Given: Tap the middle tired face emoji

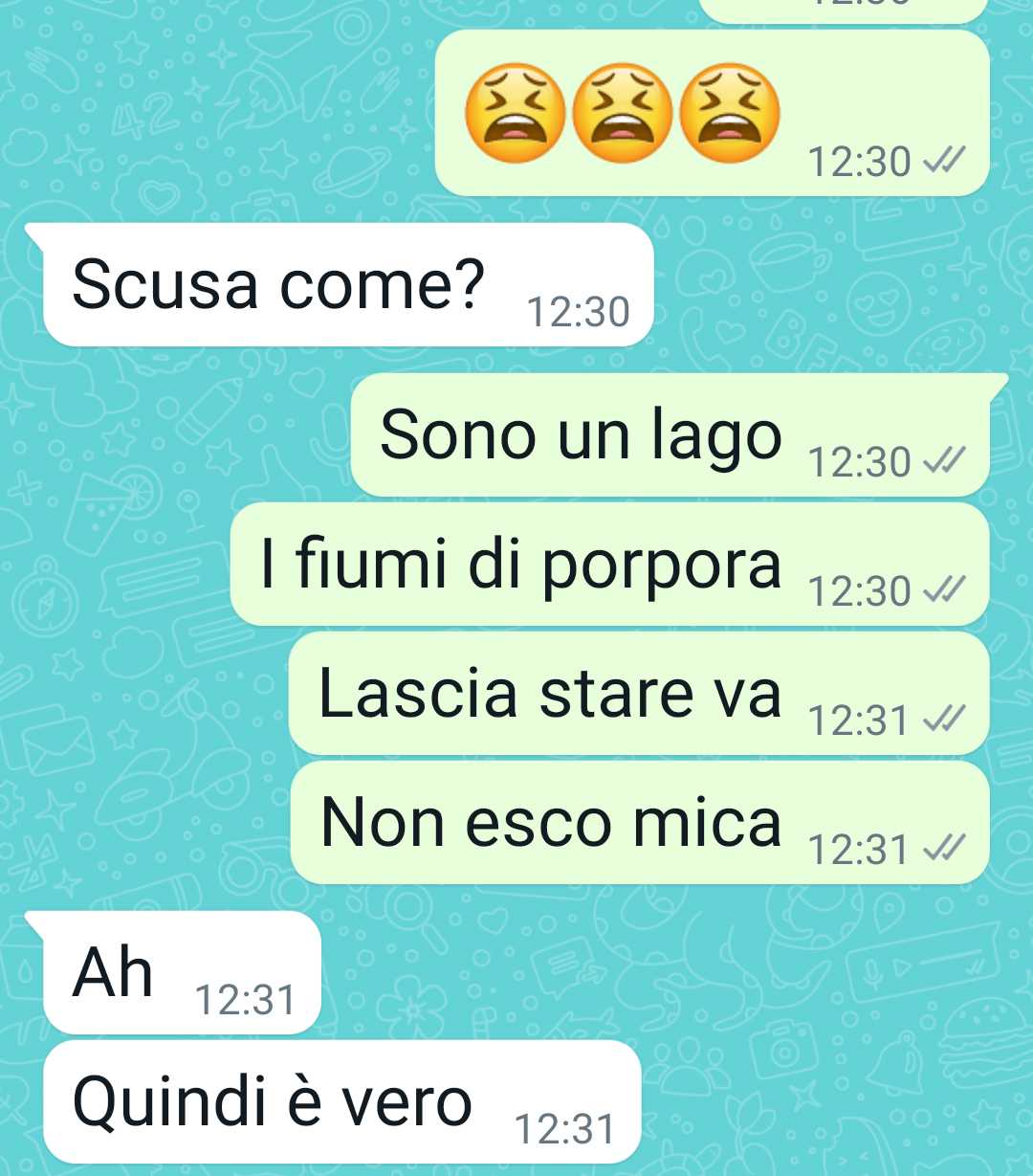Looking at the screenshot, I should (622, 113).
